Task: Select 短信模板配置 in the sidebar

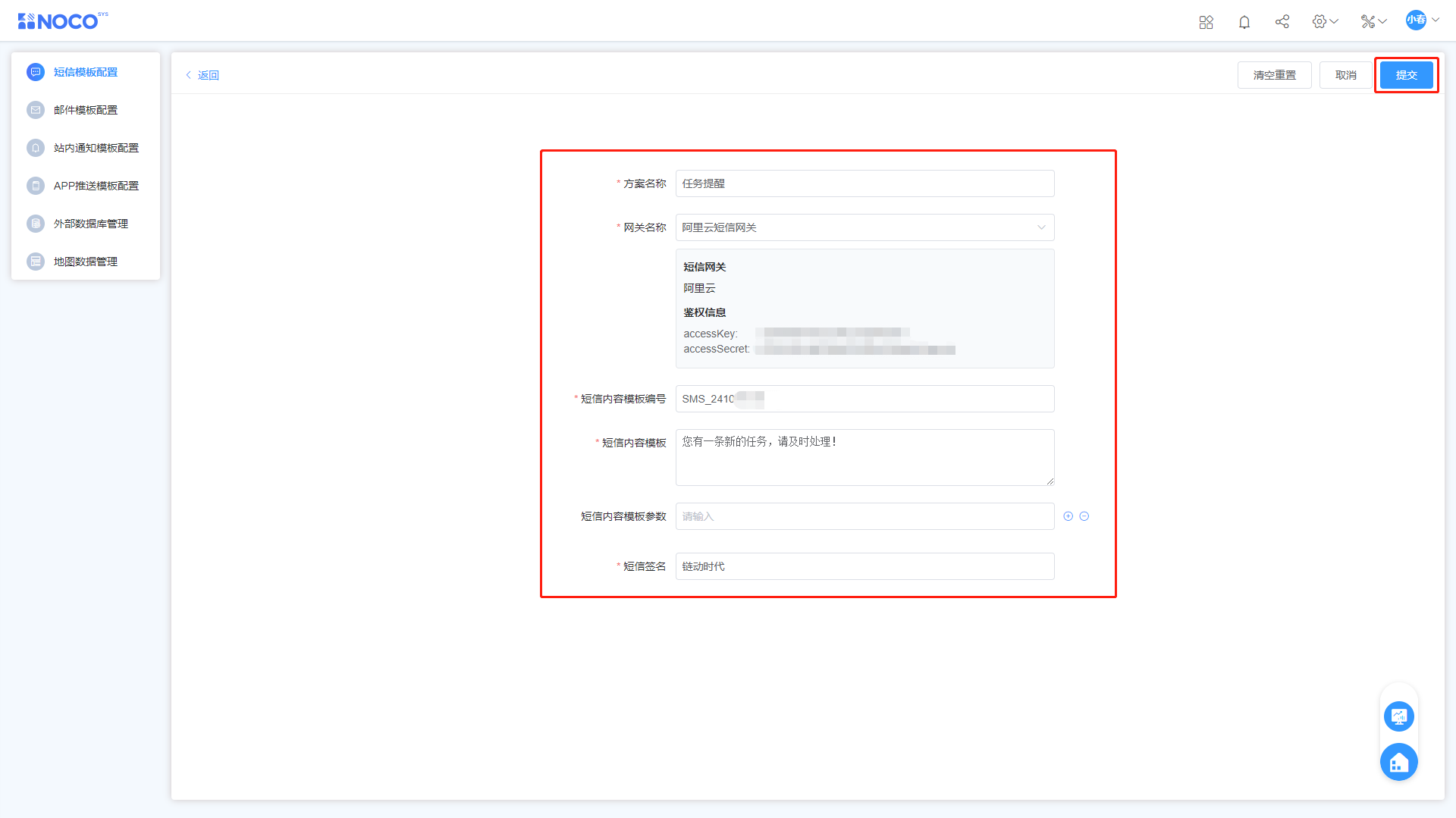Action: click(86, 72)
